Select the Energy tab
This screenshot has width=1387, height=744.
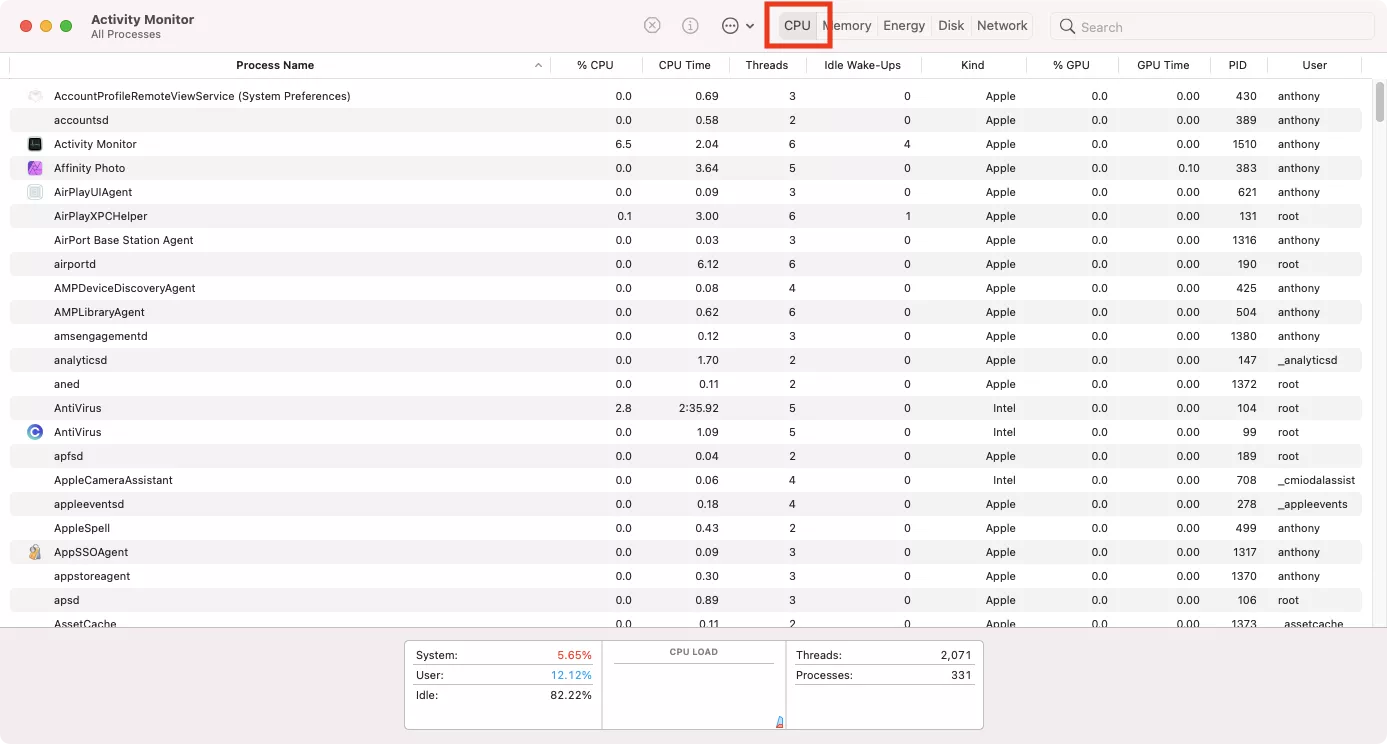pyautogui.click(x=903, y=25)
